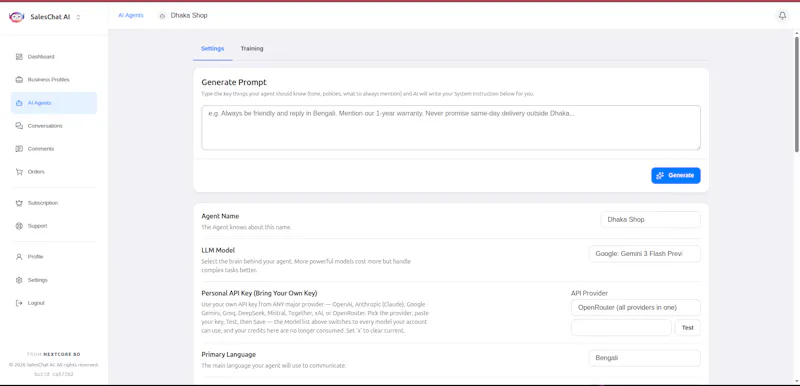Open the Primary Language dropdown

pos(644,358)
